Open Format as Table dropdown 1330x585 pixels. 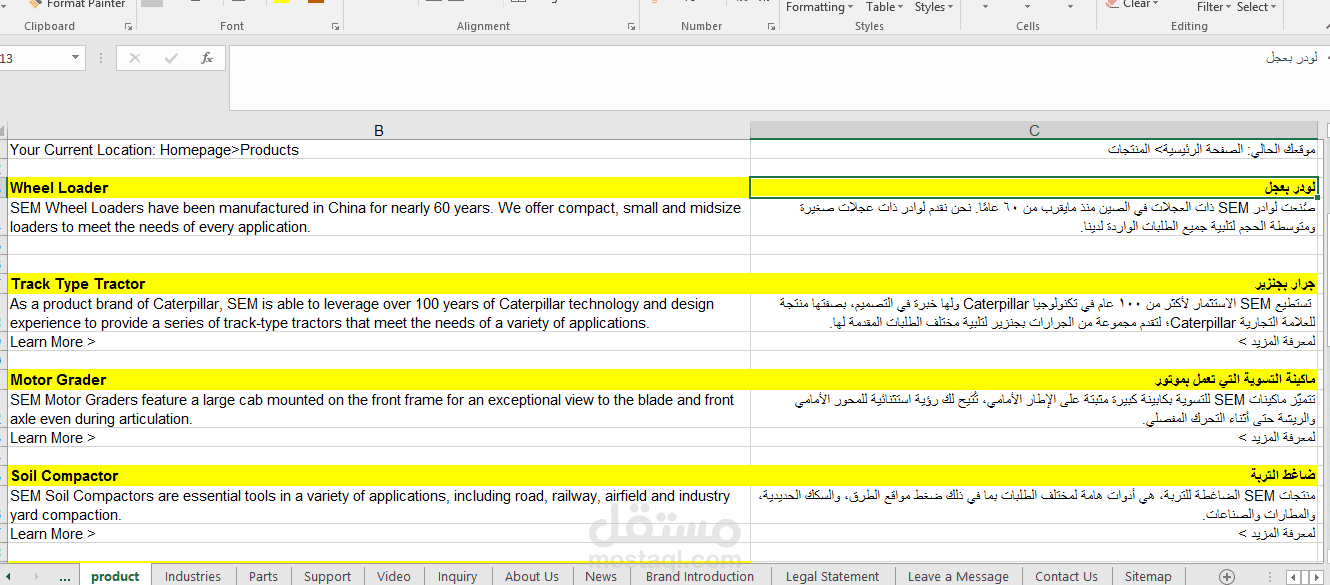pos(886,7)
